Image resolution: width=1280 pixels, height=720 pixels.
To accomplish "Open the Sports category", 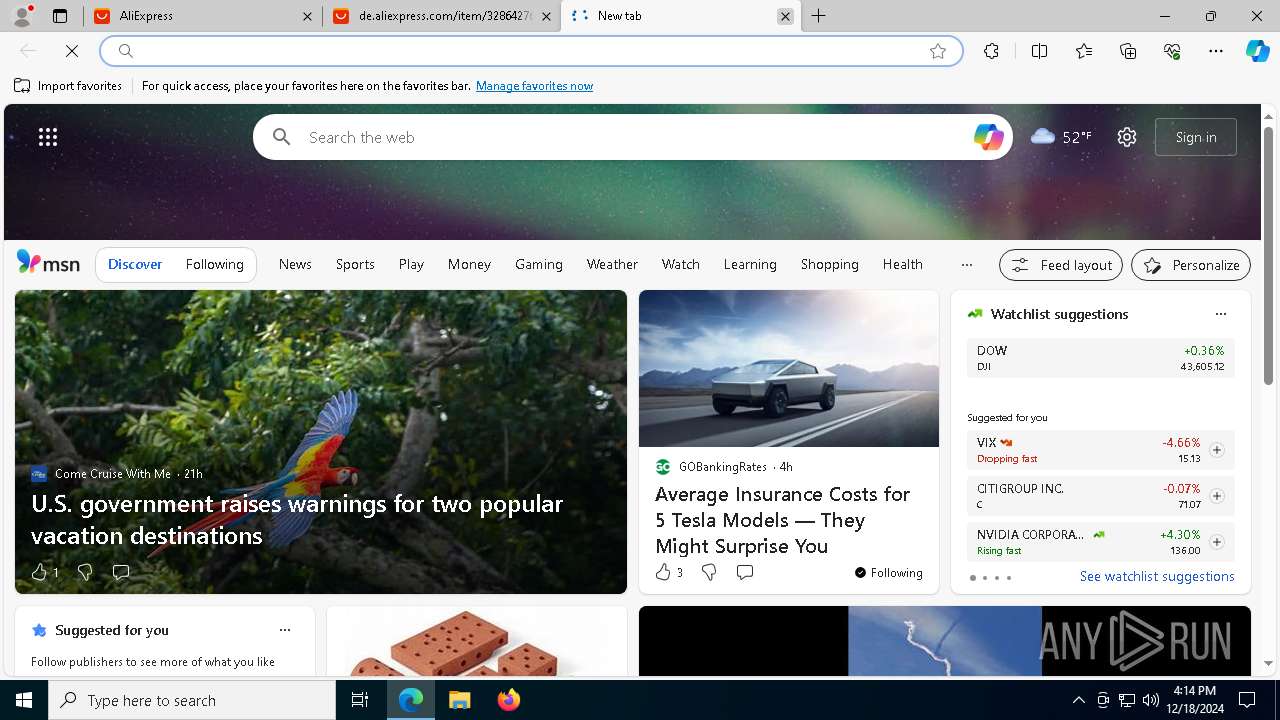I will coord(355,264).
